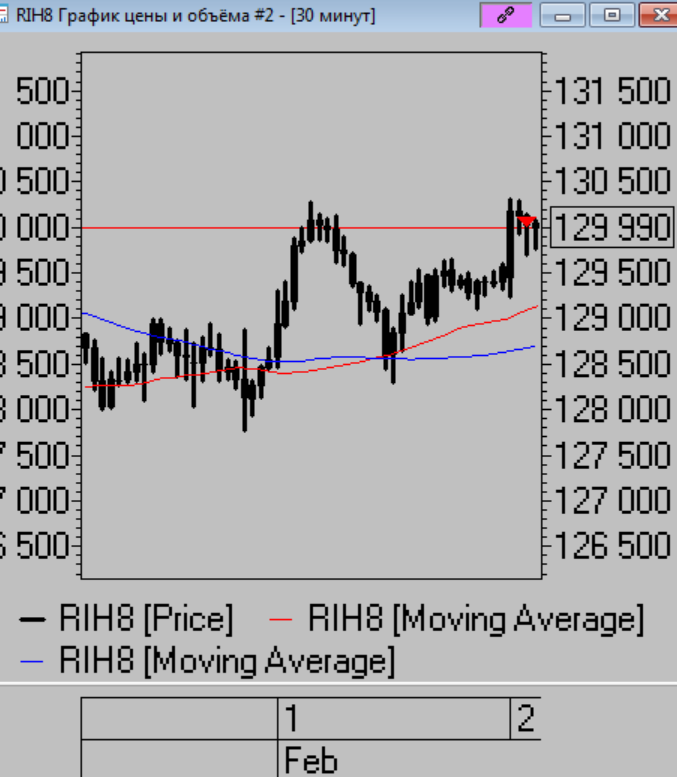Click the 130 500 label on the right axis

(612, 181)
